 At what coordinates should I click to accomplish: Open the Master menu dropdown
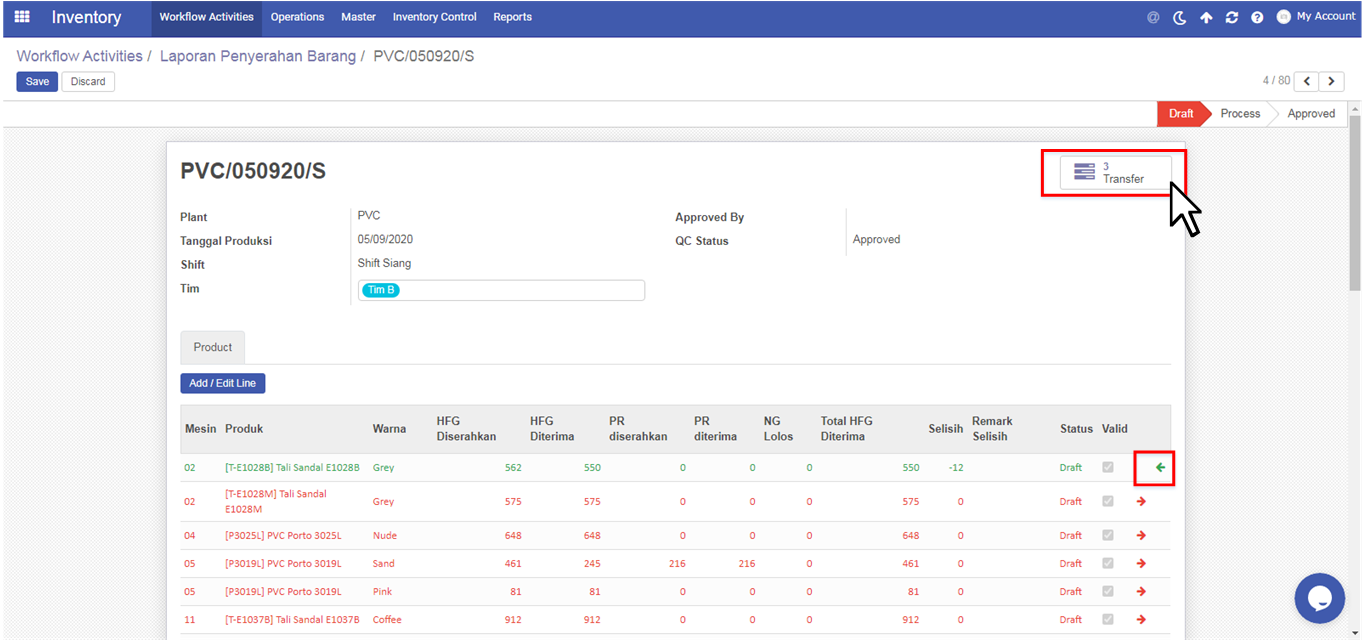[x=358, y=17]
